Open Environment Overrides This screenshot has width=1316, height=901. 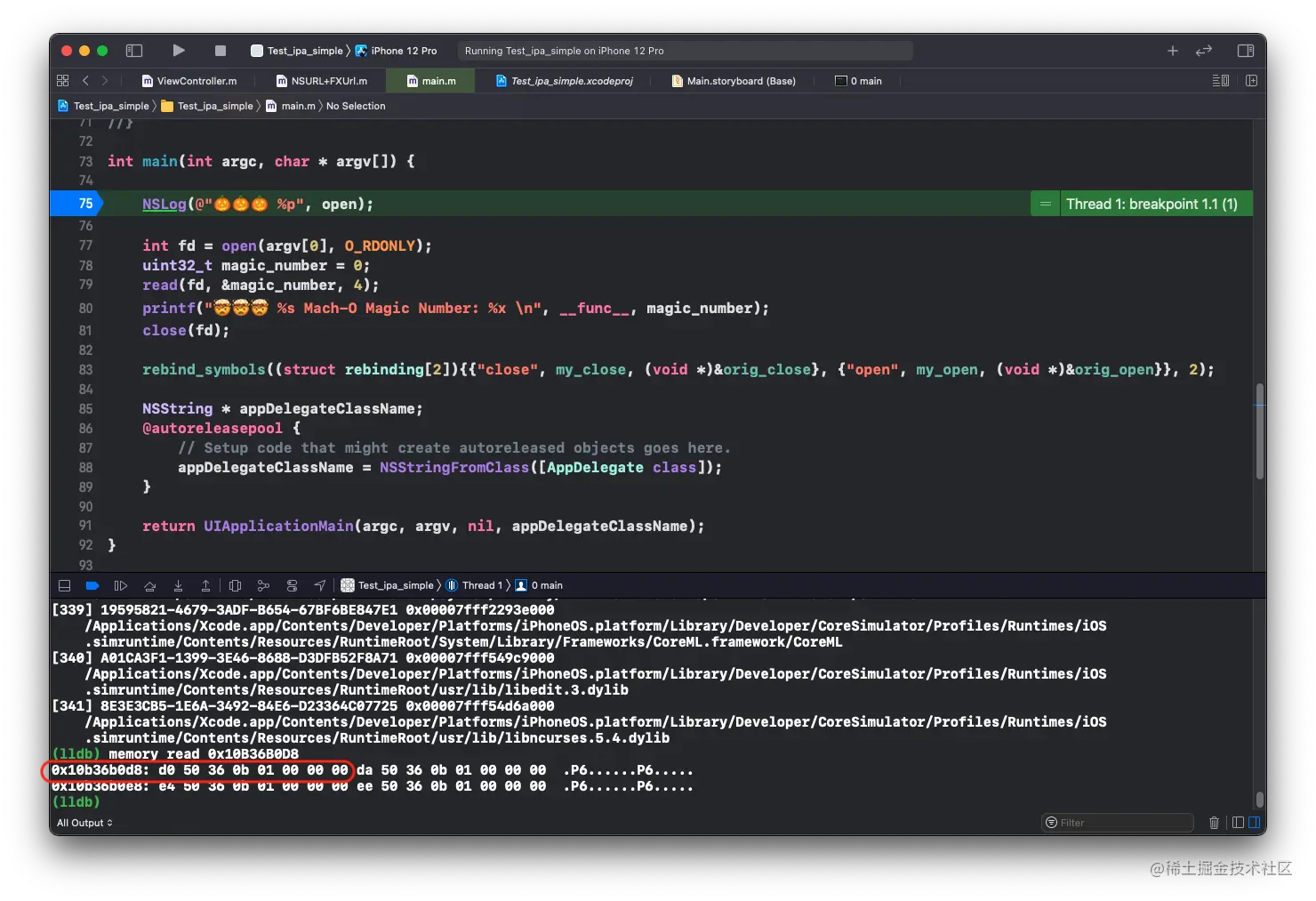[x=292, y=585]
